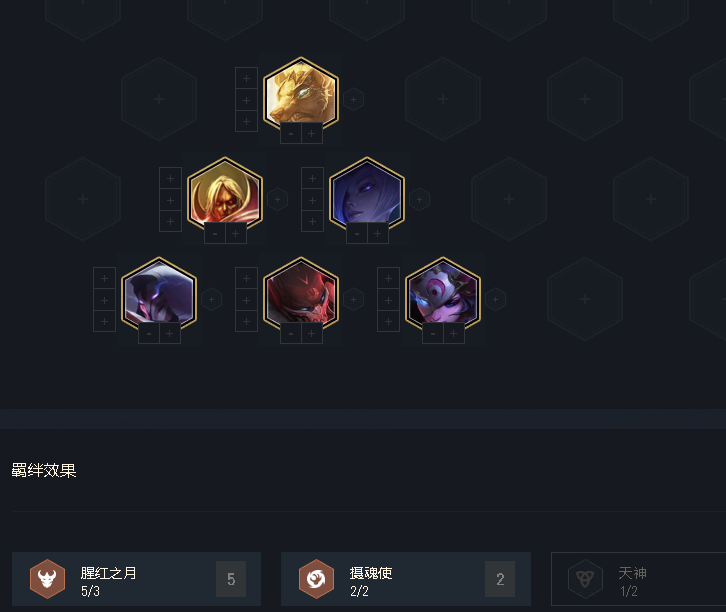Viewport: 726px width, 612px height.
Task: Add bottom item slot to purple headdress champion
Action: (388, 321)
